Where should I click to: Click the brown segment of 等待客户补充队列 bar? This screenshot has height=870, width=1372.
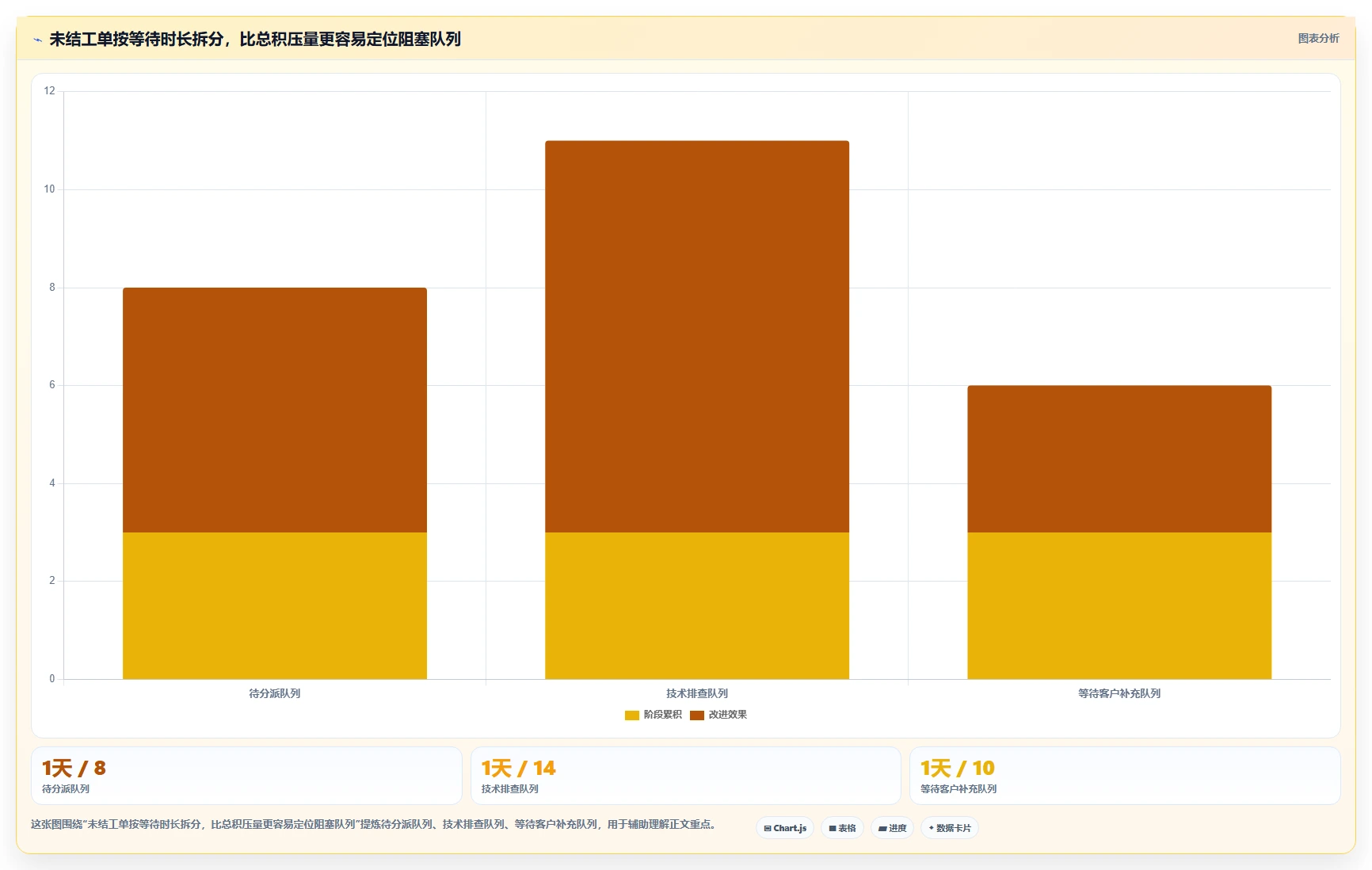coord(1119,459)
